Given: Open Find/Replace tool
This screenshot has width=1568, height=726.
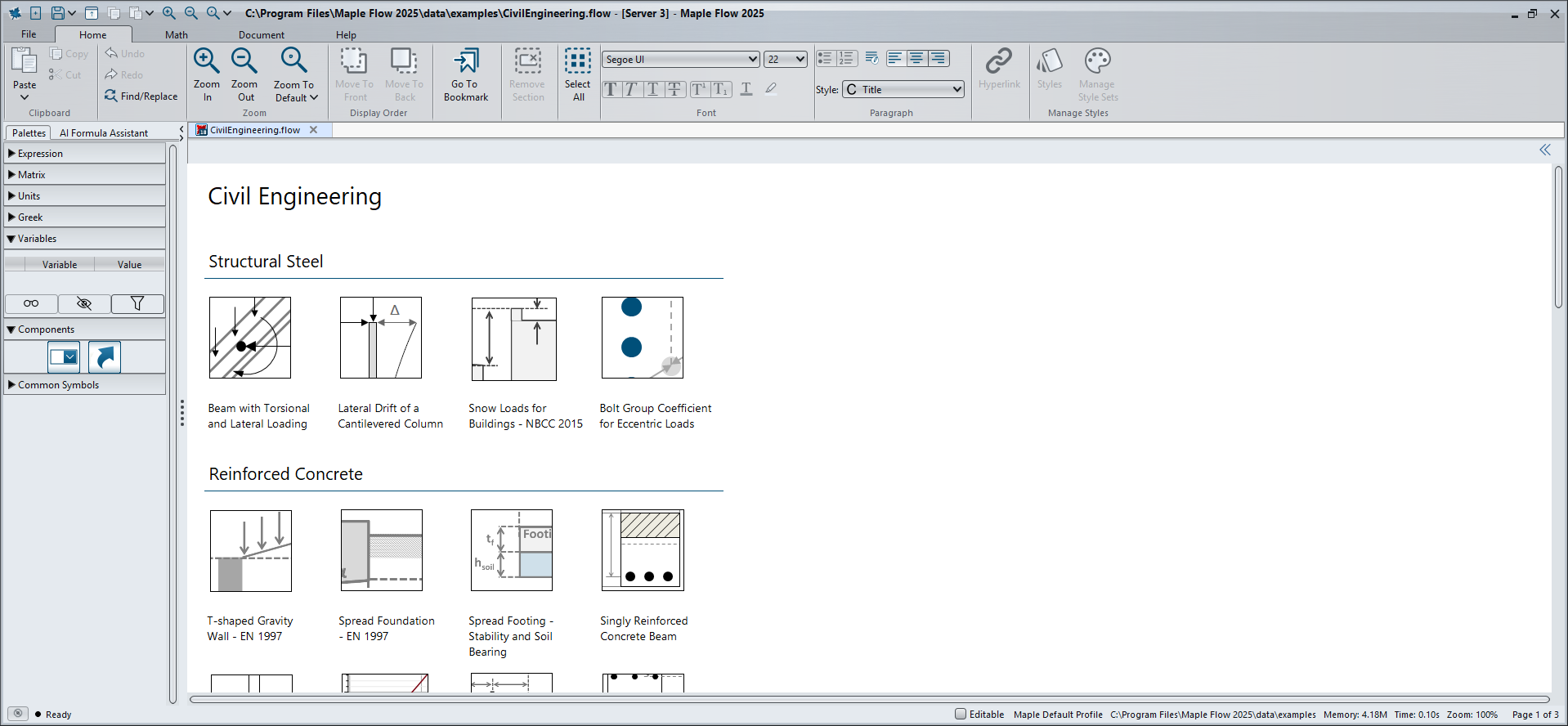Looking at the screenshot, I should tap(141, 96).
